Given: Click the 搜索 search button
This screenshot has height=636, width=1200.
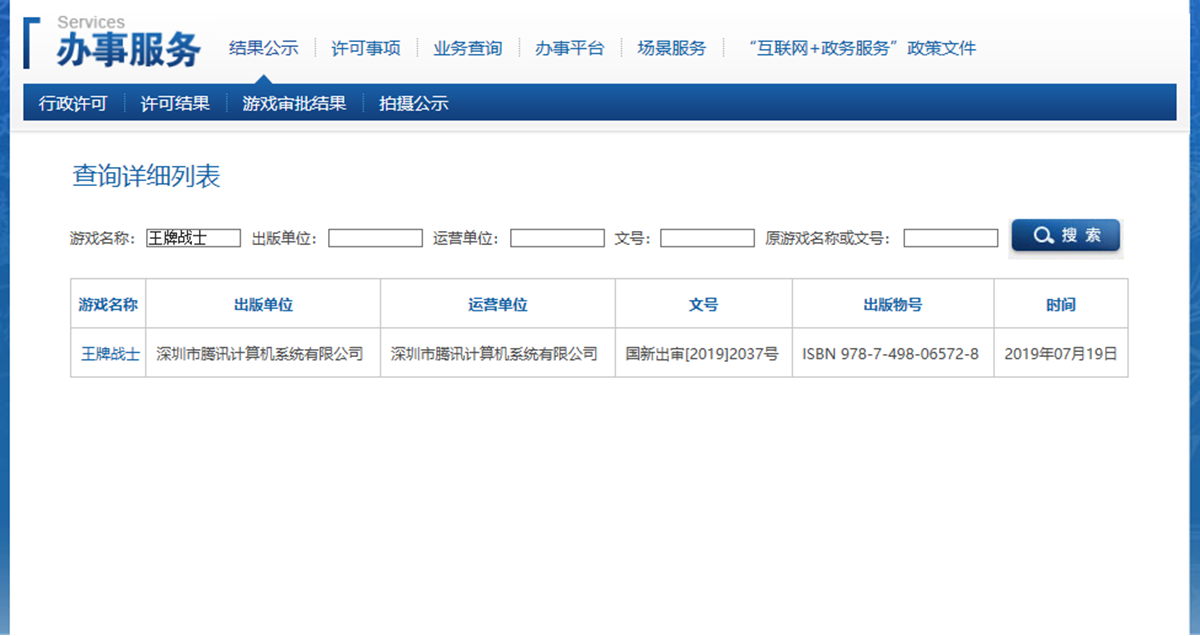Looking at the screenshot, I should click(x=1065, y=236).
